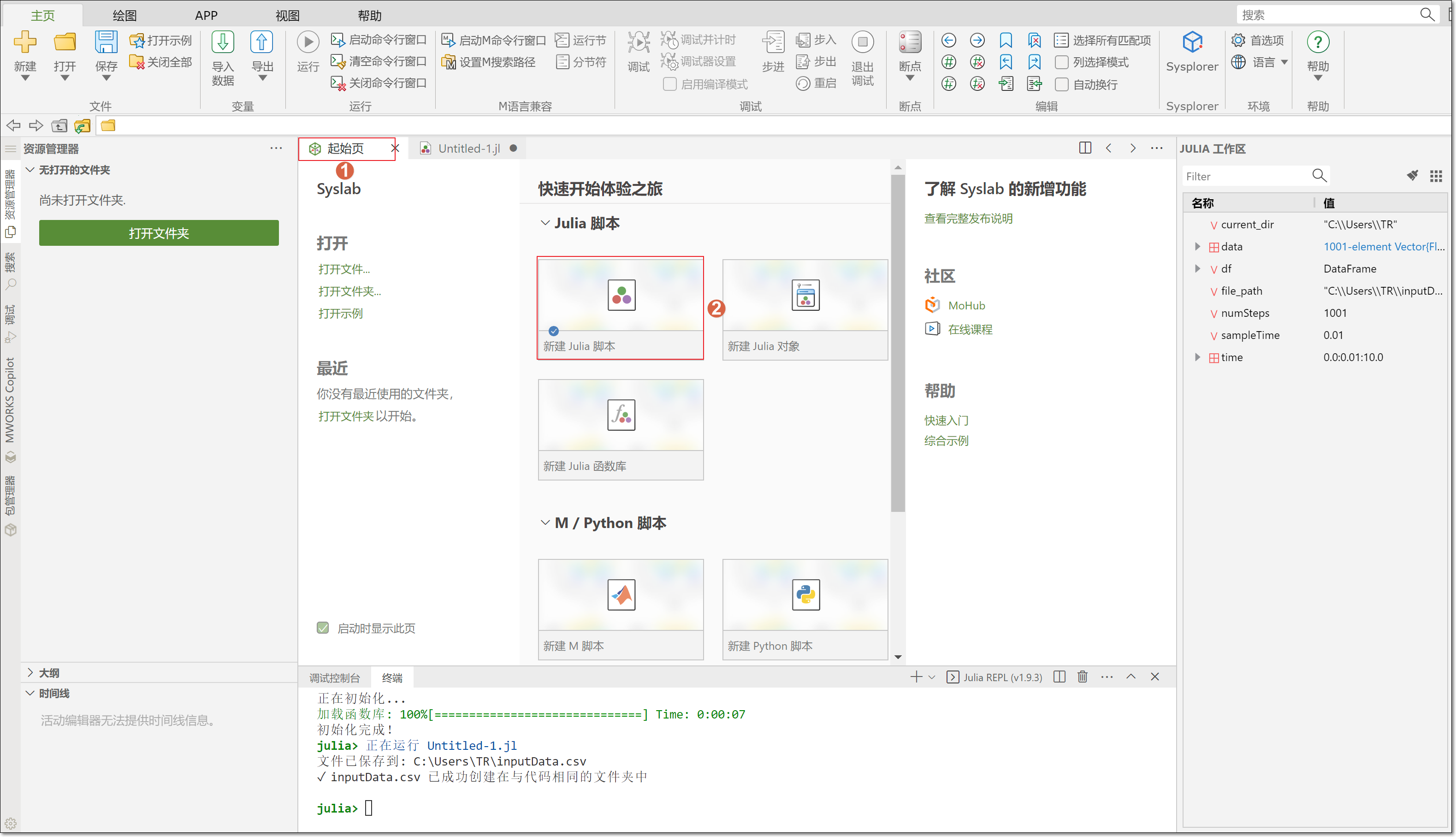
Task: Click the Breakpoint (断点) icon
Action: tap(910, 42)
